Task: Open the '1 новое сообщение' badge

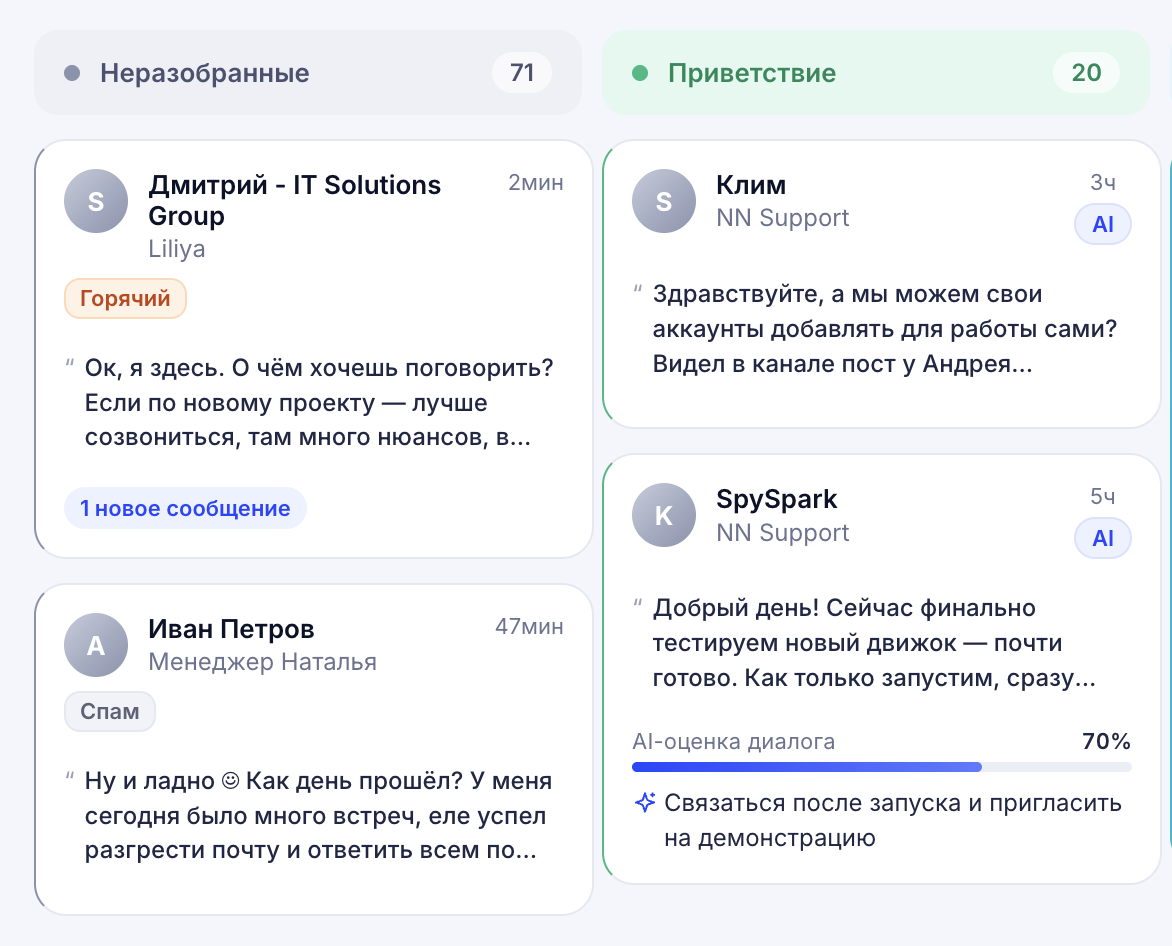Action: pos(185,508)
